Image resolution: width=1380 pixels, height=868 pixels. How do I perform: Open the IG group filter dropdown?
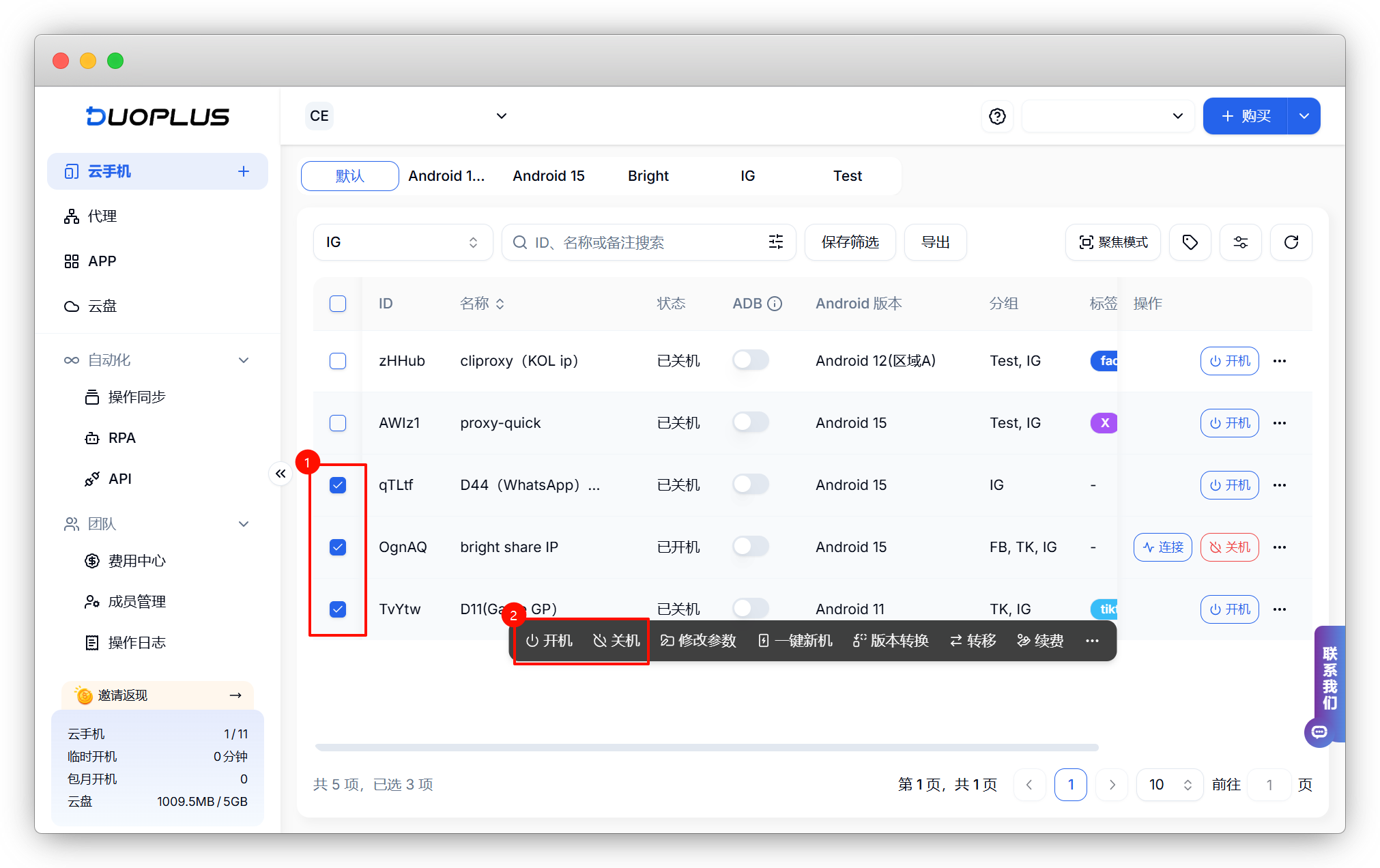click(403, 242)
